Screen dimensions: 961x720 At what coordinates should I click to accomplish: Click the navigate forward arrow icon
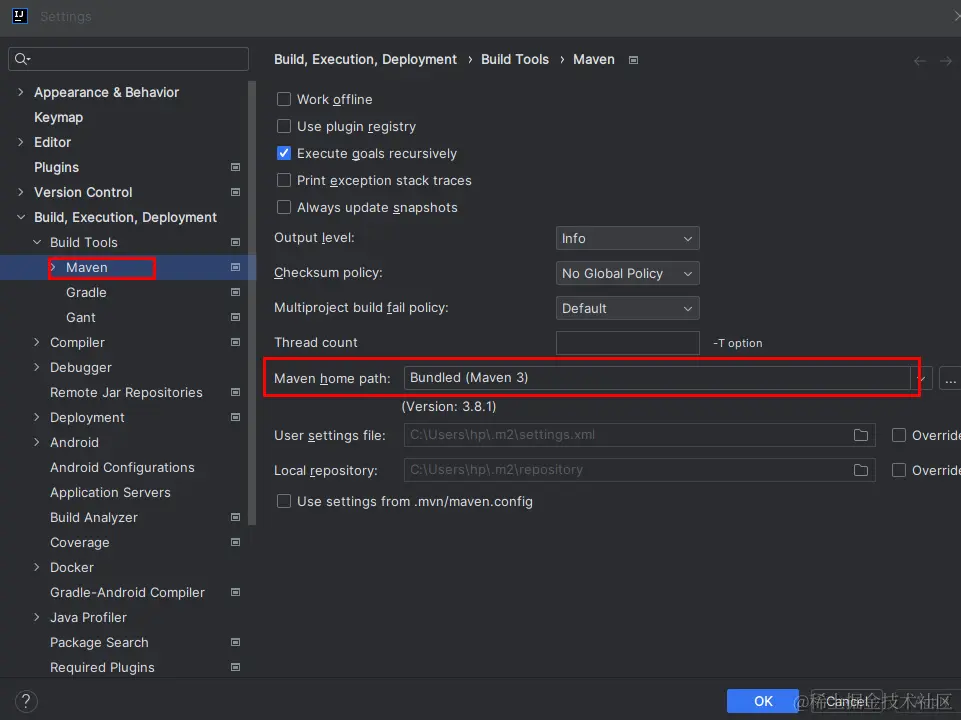pyautogui.click(x=946, y=61)
